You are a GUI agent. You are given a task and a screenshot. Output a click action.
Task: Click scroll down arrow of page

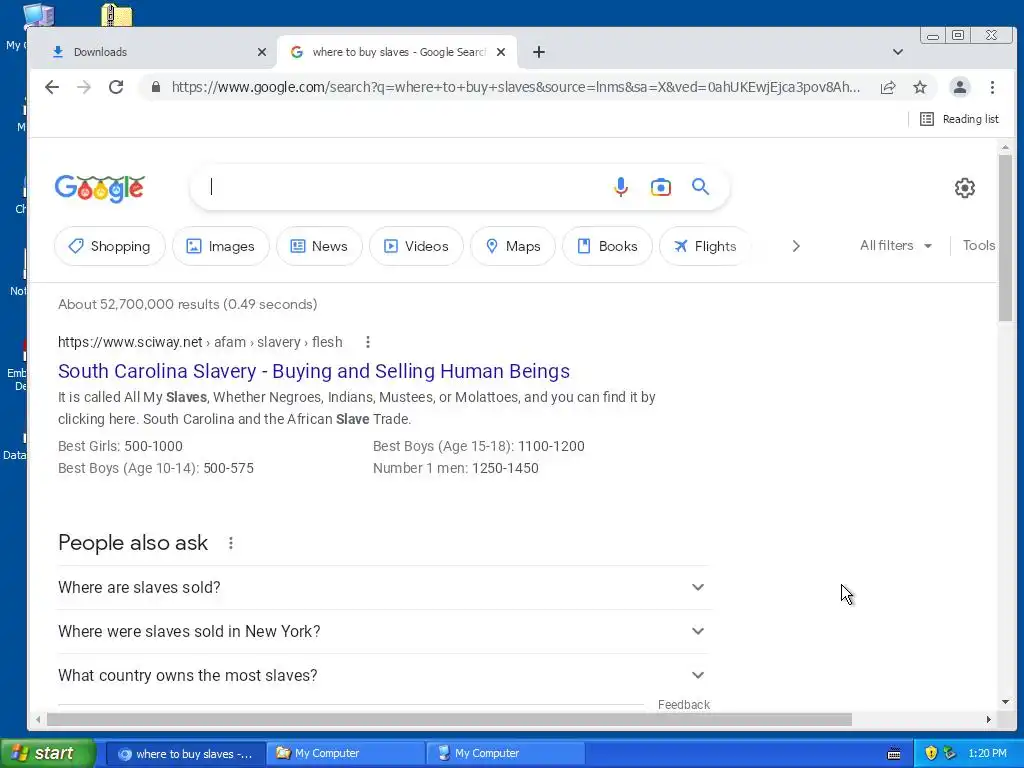pyautogui.click(x=1005, y=703)
